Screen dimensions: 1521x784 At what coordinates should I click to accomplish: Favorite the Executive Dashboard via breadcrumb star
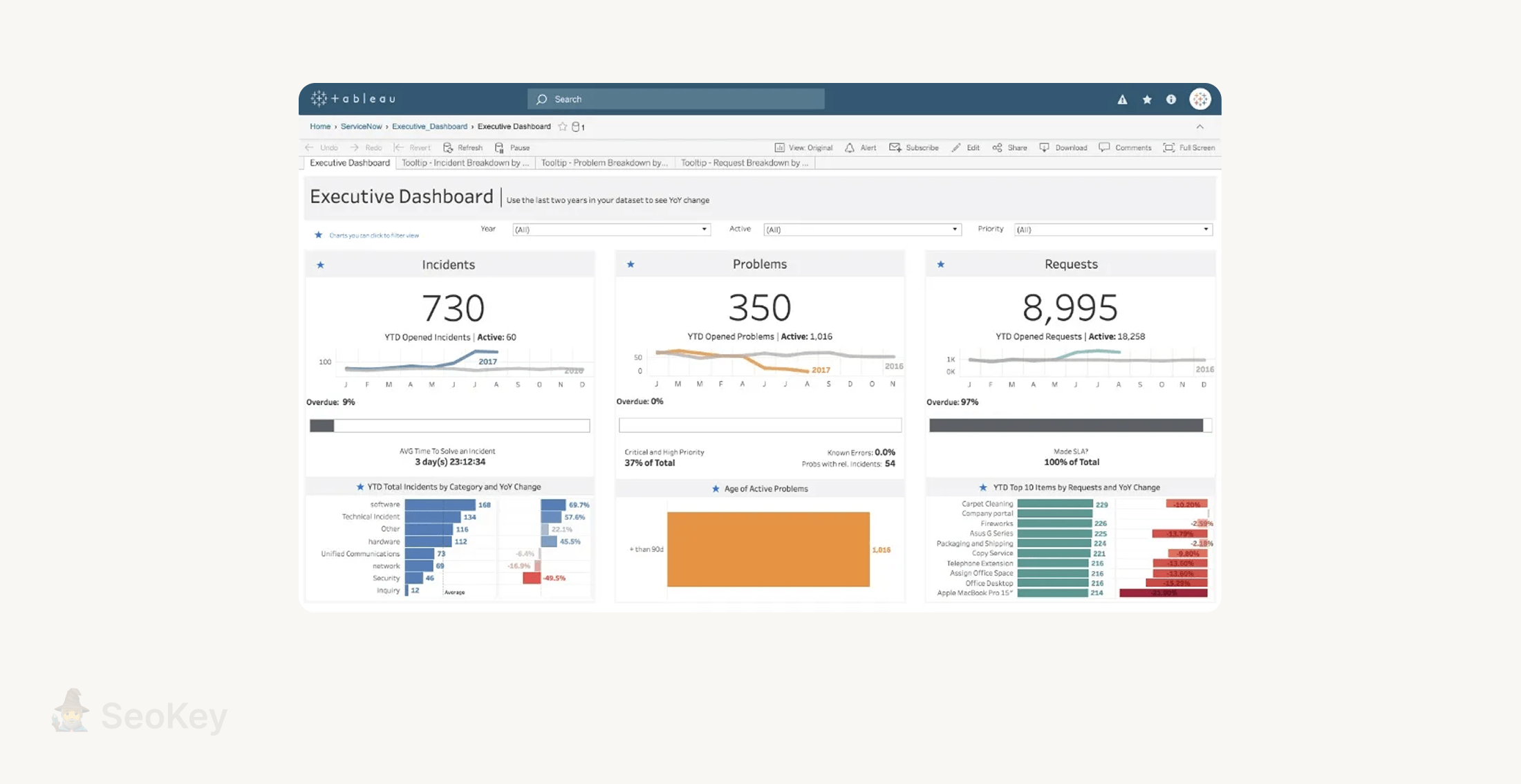(563, 127)
